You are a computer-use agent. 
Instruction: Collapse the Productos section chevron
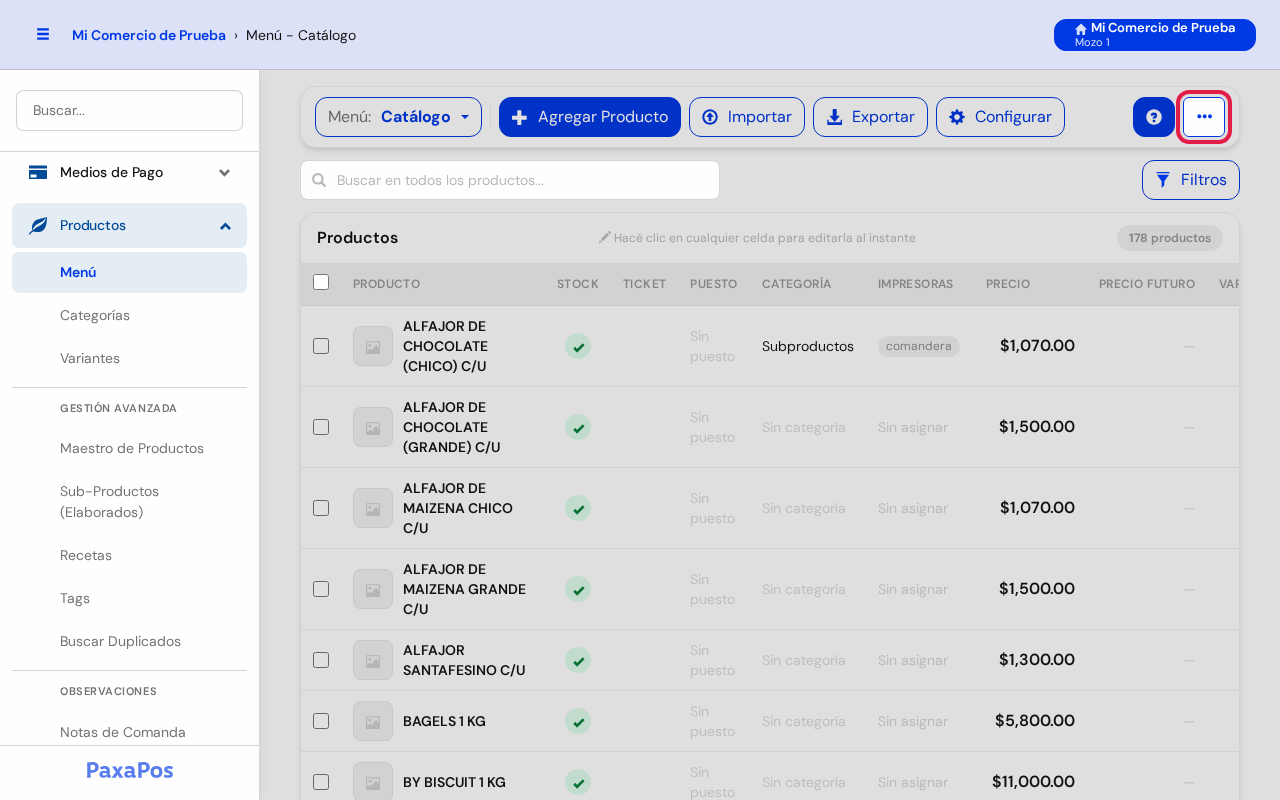(225, 226)
